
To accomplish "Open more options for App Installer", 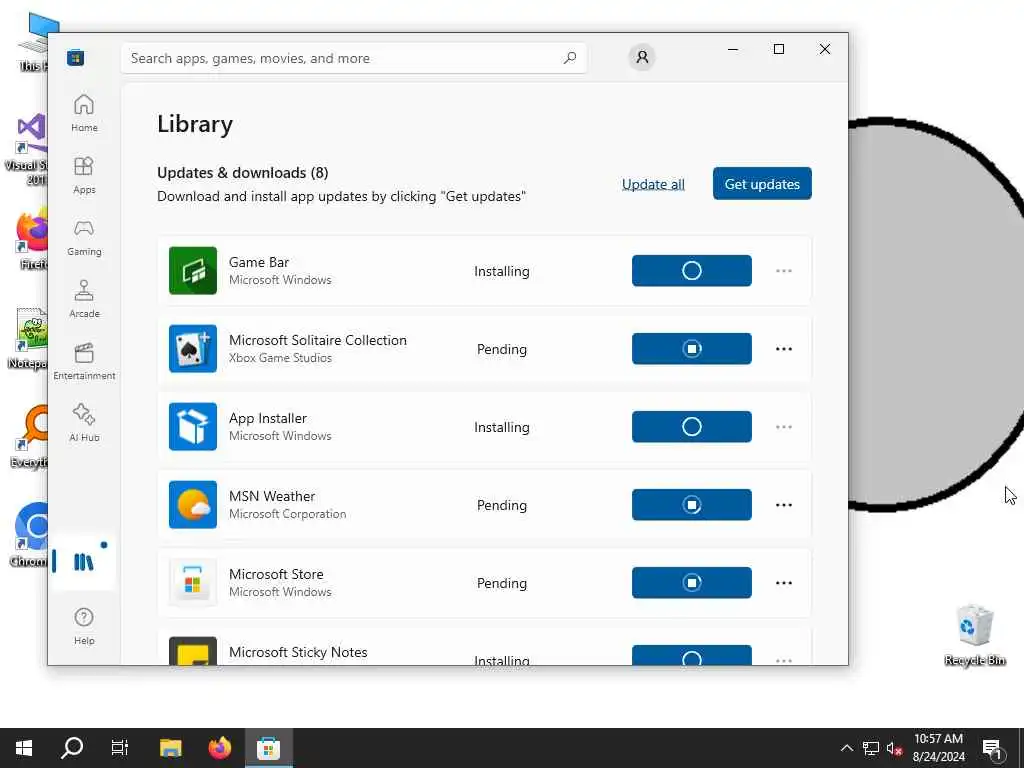I will tap(784, 426).
